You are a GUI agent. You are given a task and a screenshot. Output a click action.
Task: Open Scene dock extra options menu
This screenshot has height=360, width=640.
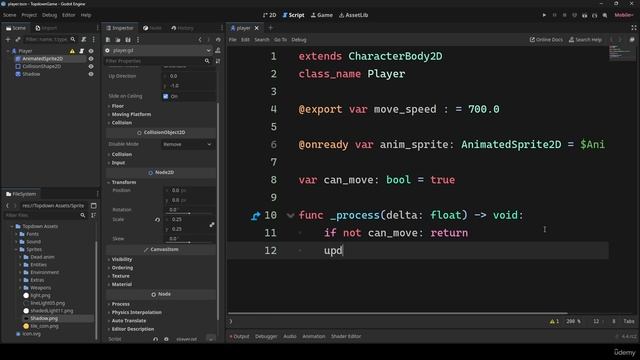(93, 39)
